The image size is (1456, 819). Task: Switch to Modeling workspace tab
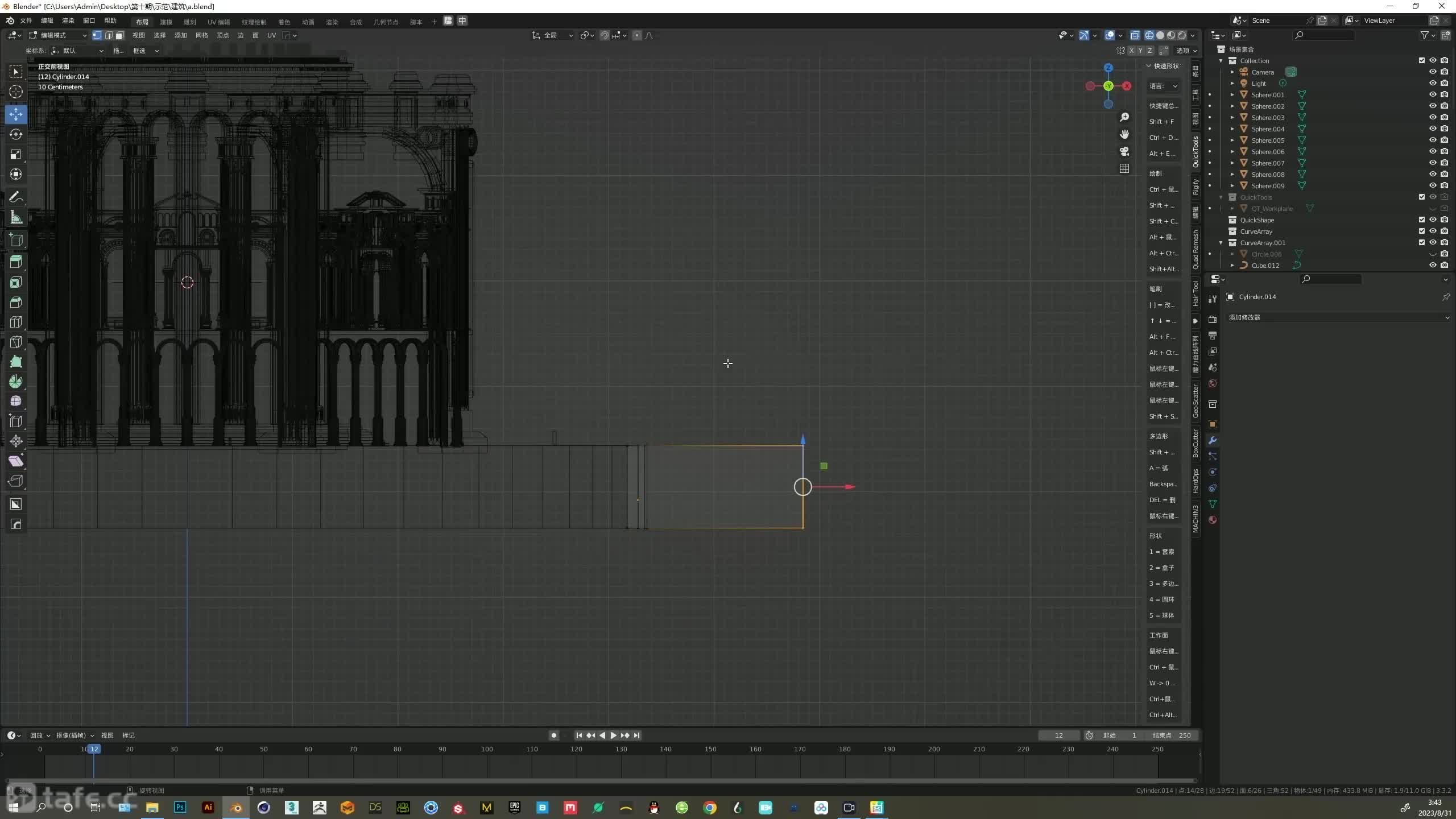(166, 22)
